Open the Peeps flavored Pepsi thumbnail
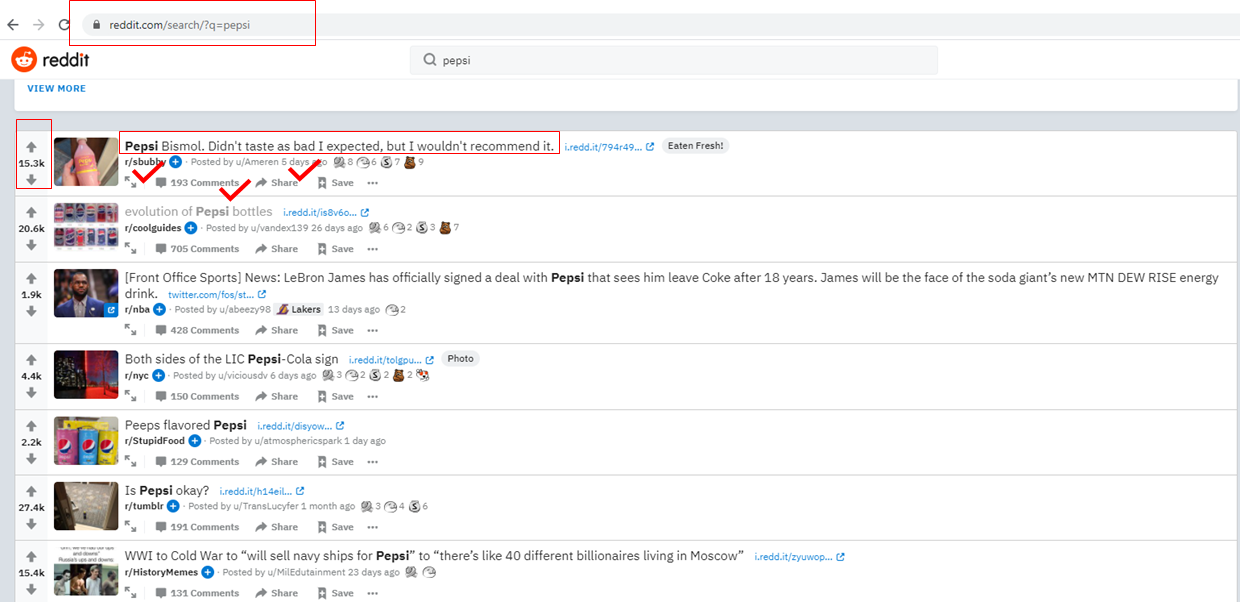Screen dimensions: 1240x602 [86, 441]
